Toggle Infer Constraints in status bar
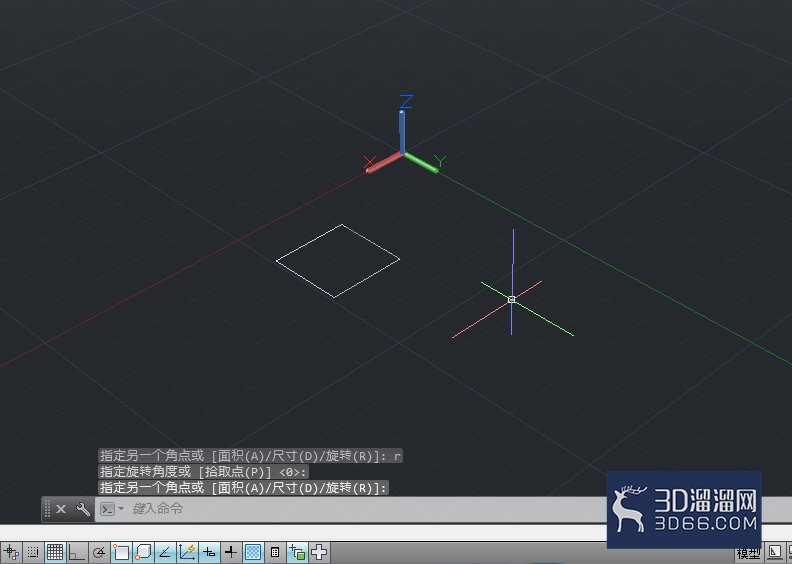 coord(11,552)
